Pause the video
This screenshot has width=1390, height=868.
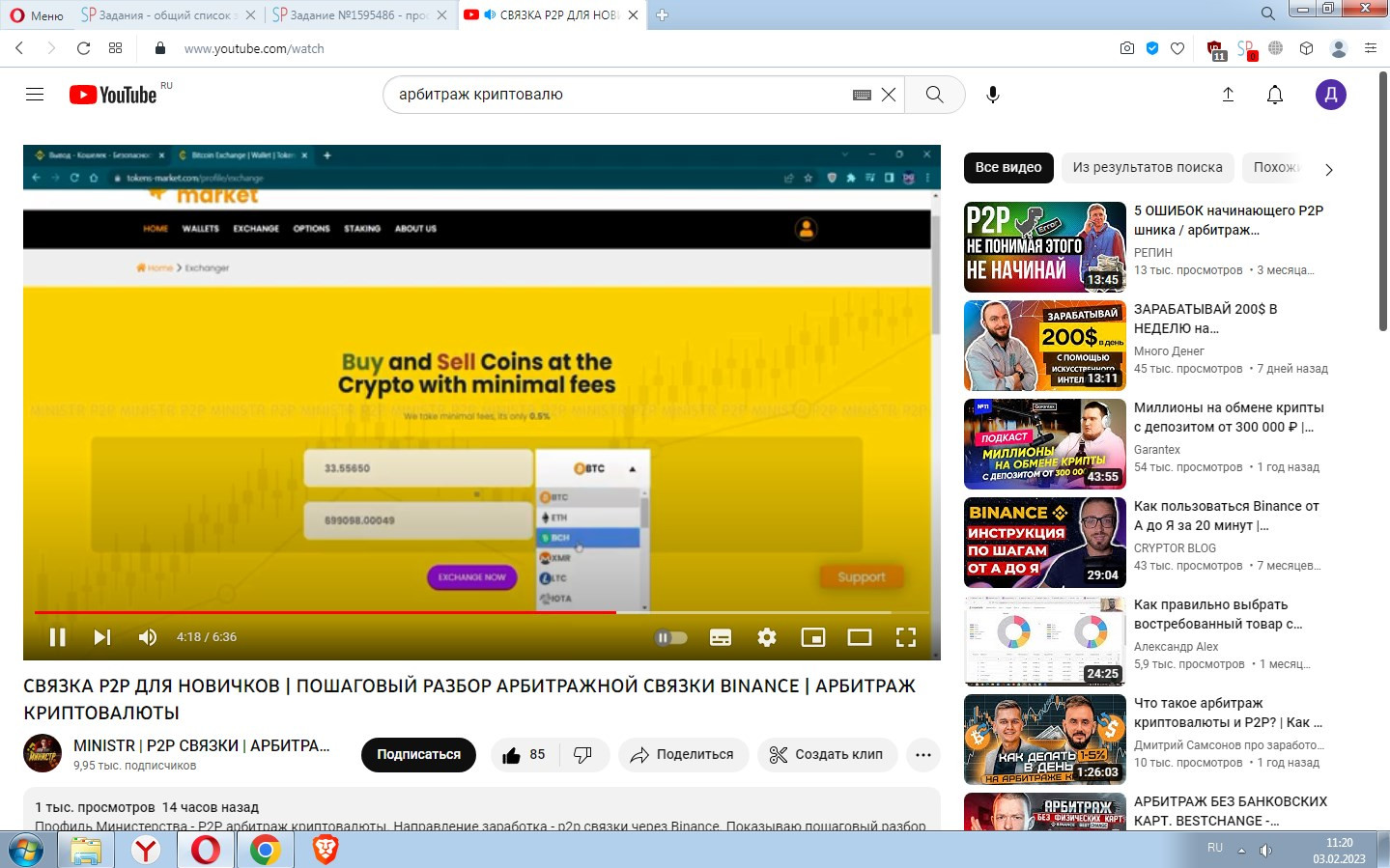pyautogui.click(x=58, y=637)
